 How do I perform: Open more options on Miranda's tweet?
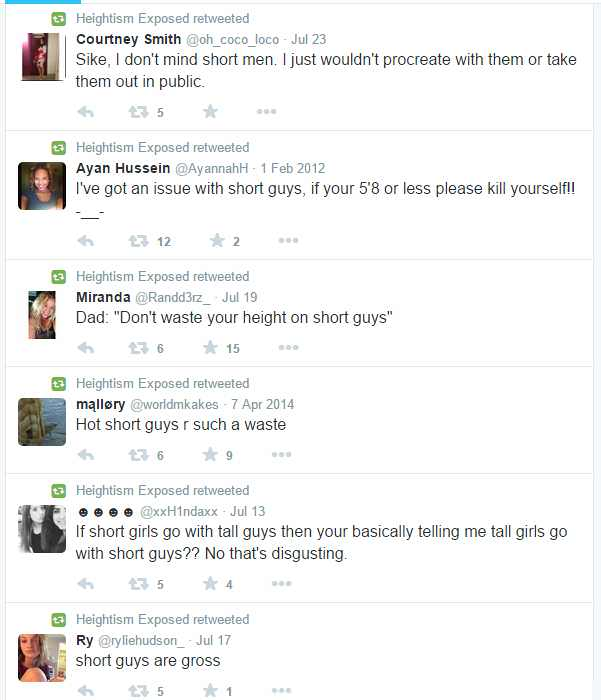point(288,347)
